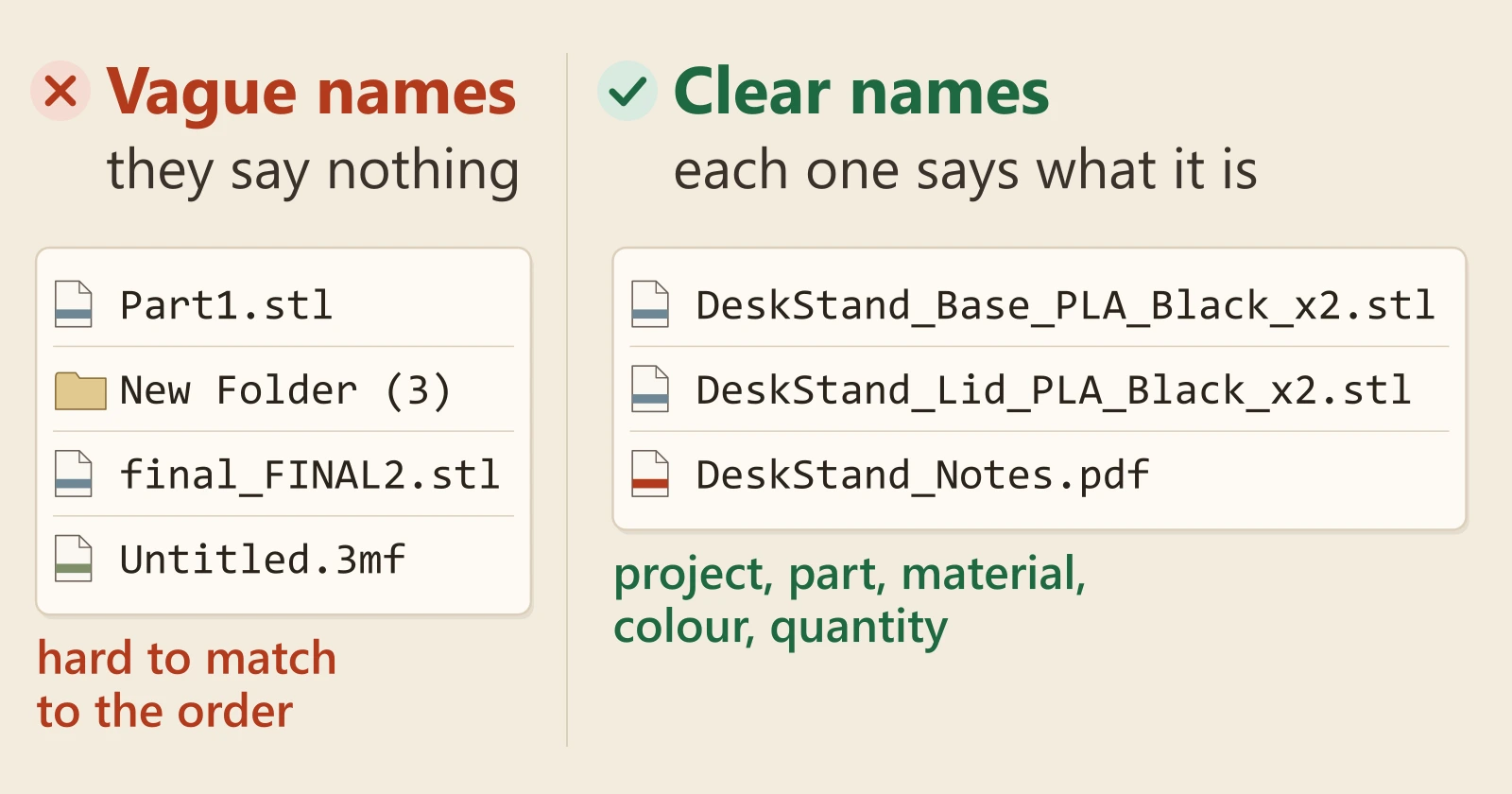Screen dimensions: 1512x794
Task: Select the DeskStand_Notes.pdf file name
Action: click(x=922, y=475)
